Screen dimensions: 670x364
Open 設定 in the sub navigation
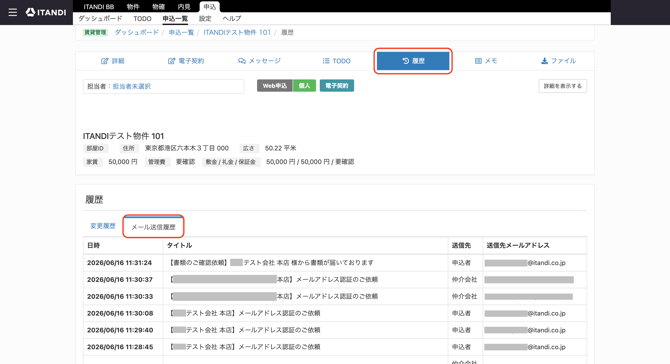tap(205, 18)
